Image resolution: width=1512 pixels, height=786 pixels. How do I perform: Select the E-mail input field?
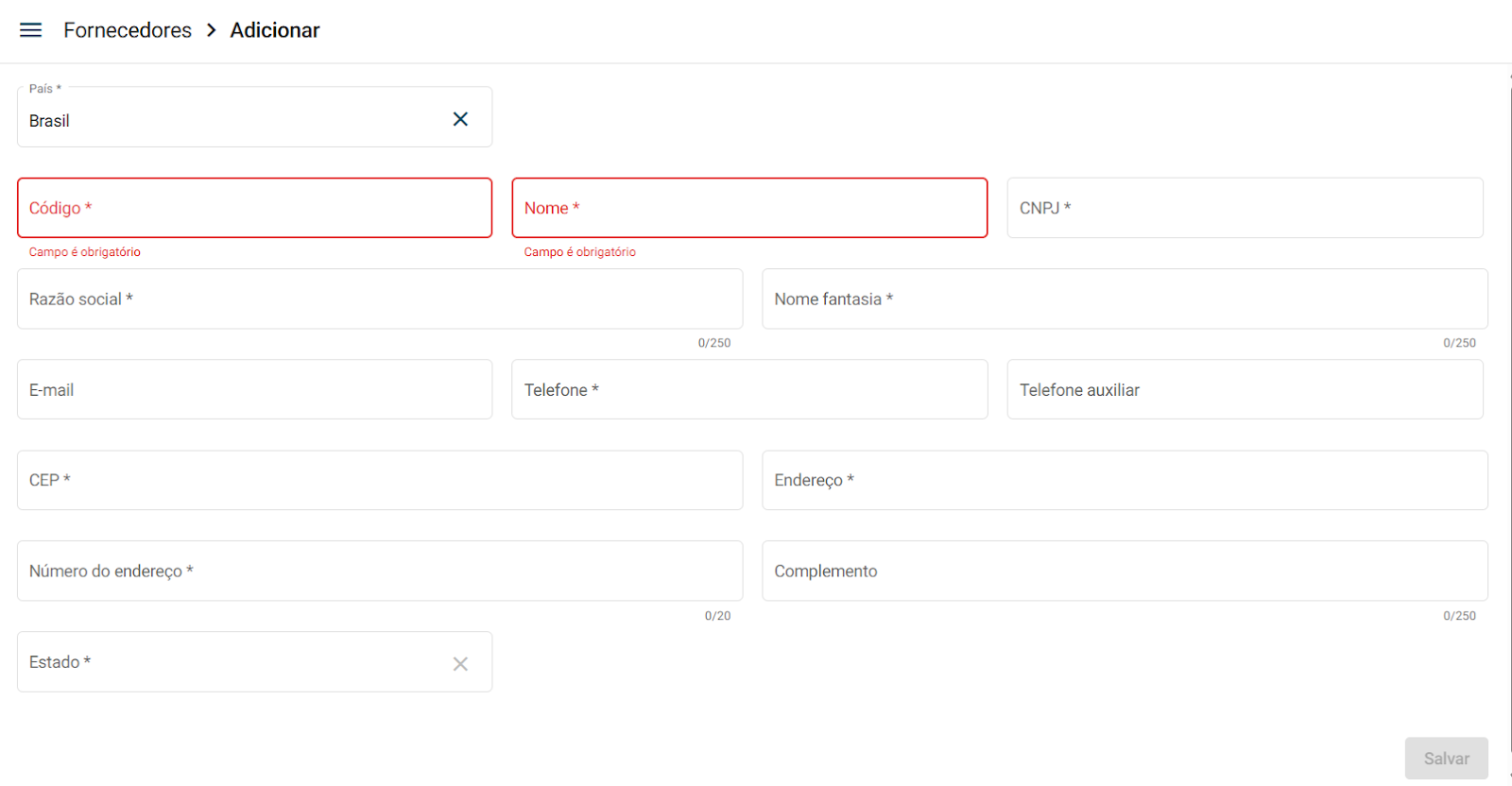[x=254, y=390]
